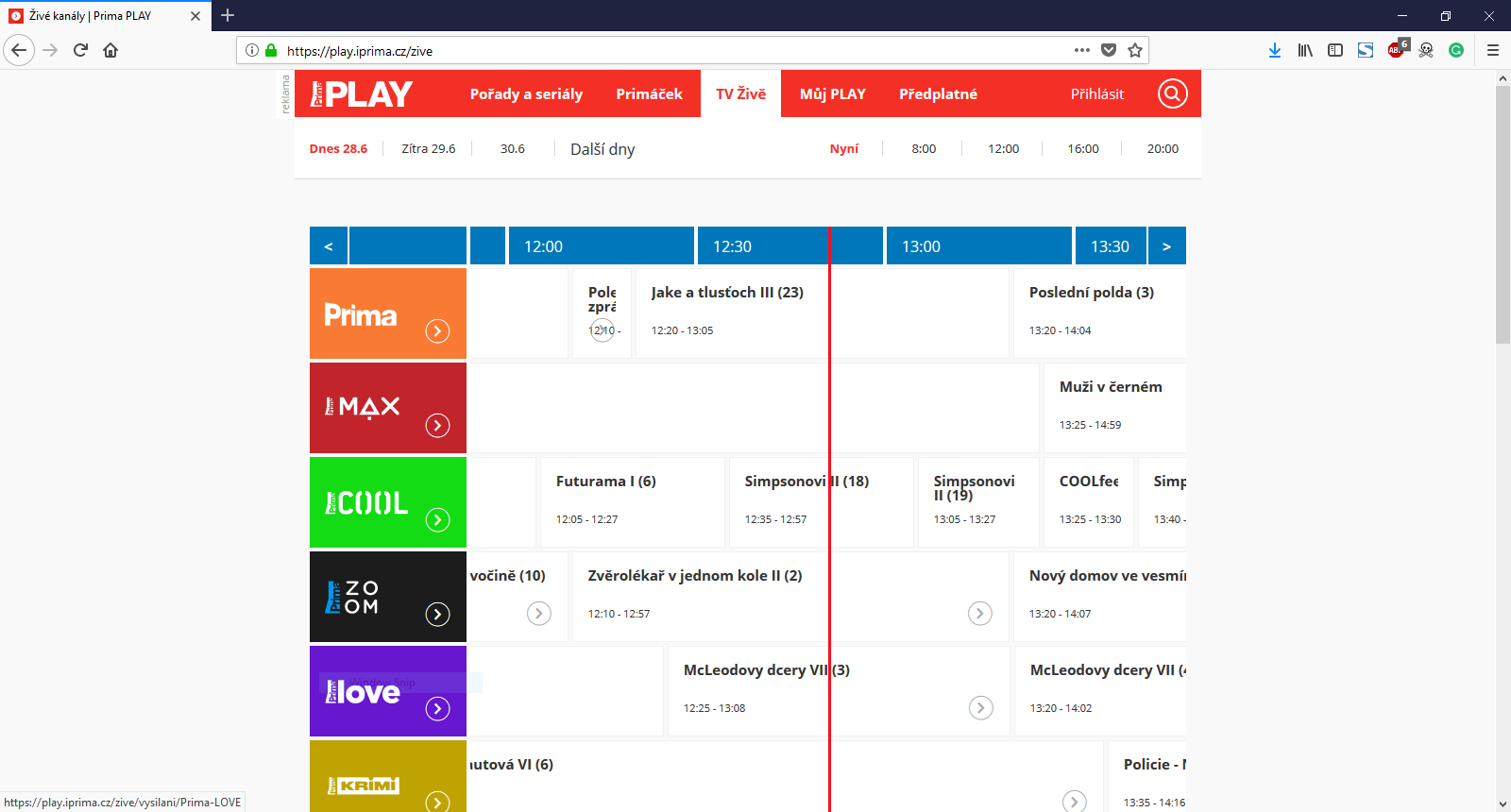
Task: Reload the page with the refresh icon
Action: coord(80,50)
